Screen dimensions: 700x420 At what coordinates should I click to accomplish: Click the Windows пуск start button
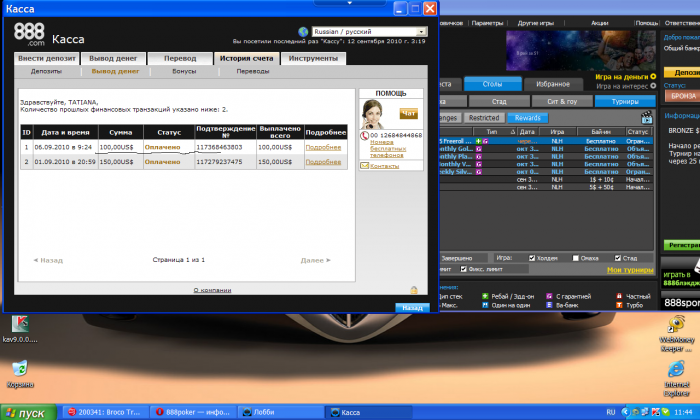tap(29, 412)
